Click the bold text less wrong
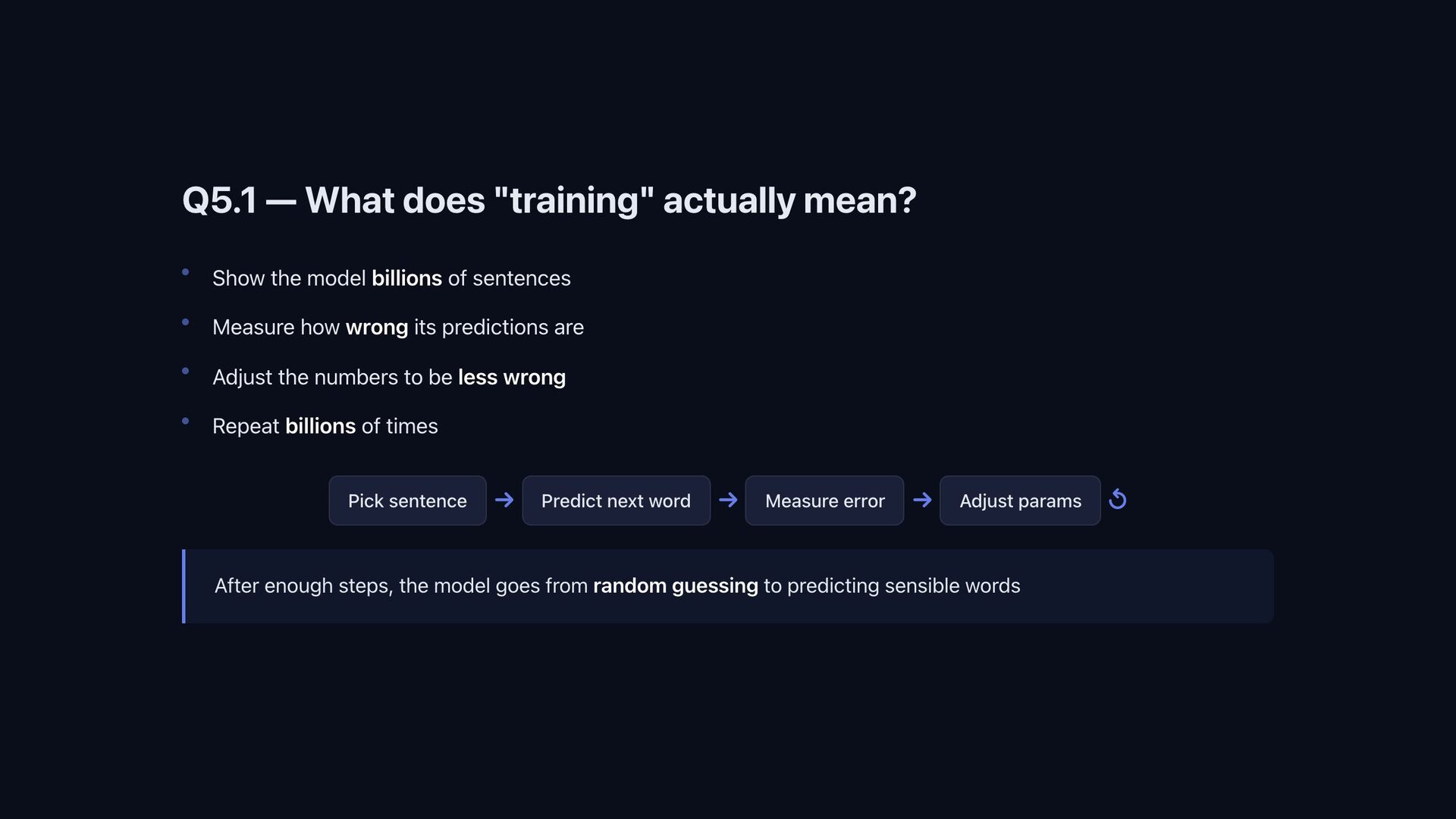 tap(512, 377)
